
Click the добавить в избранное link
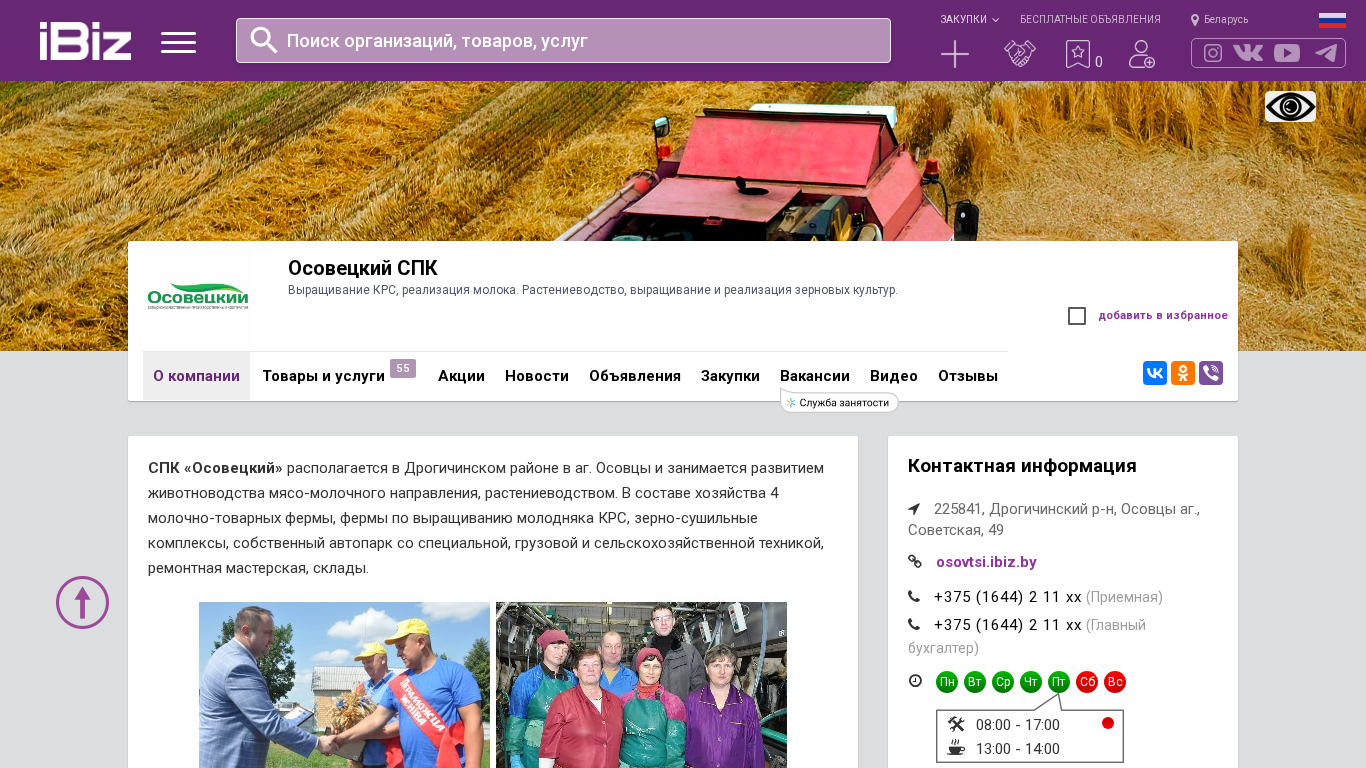click(1163, 316)
